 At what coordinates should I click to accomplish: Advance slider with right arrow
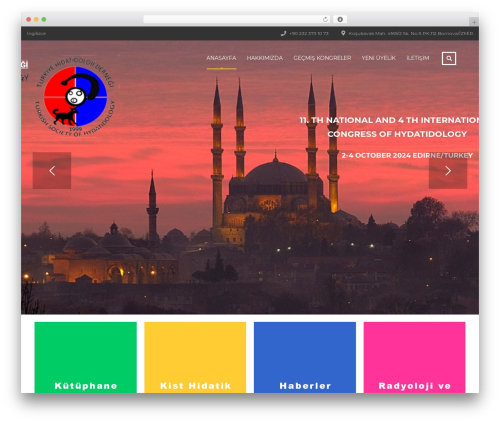click(448, 171)
